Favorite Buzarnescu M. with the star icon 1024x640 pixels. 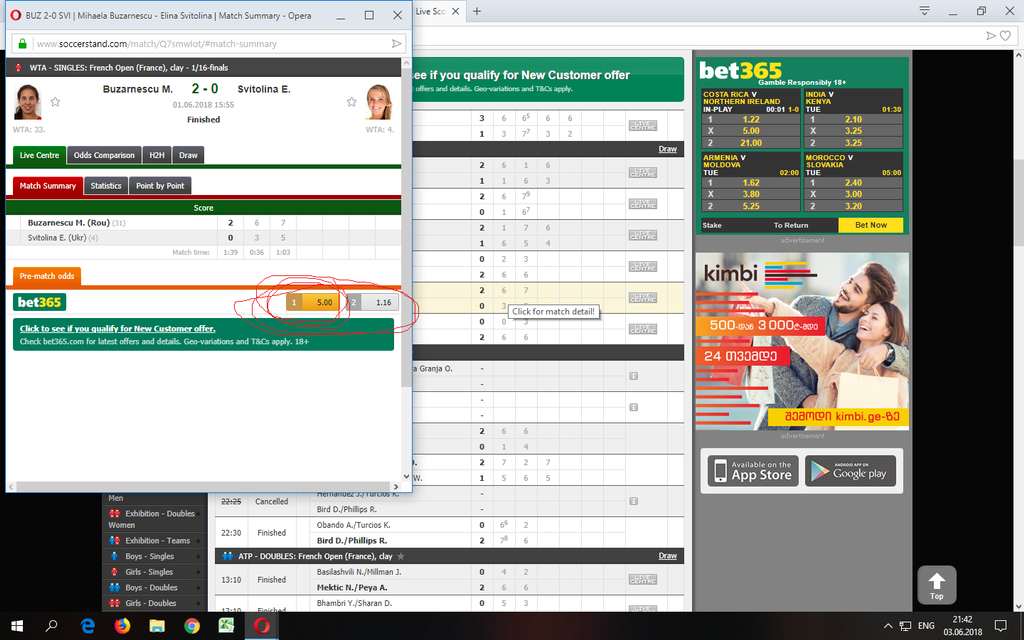pyautogui.click(x=56, y=102)
